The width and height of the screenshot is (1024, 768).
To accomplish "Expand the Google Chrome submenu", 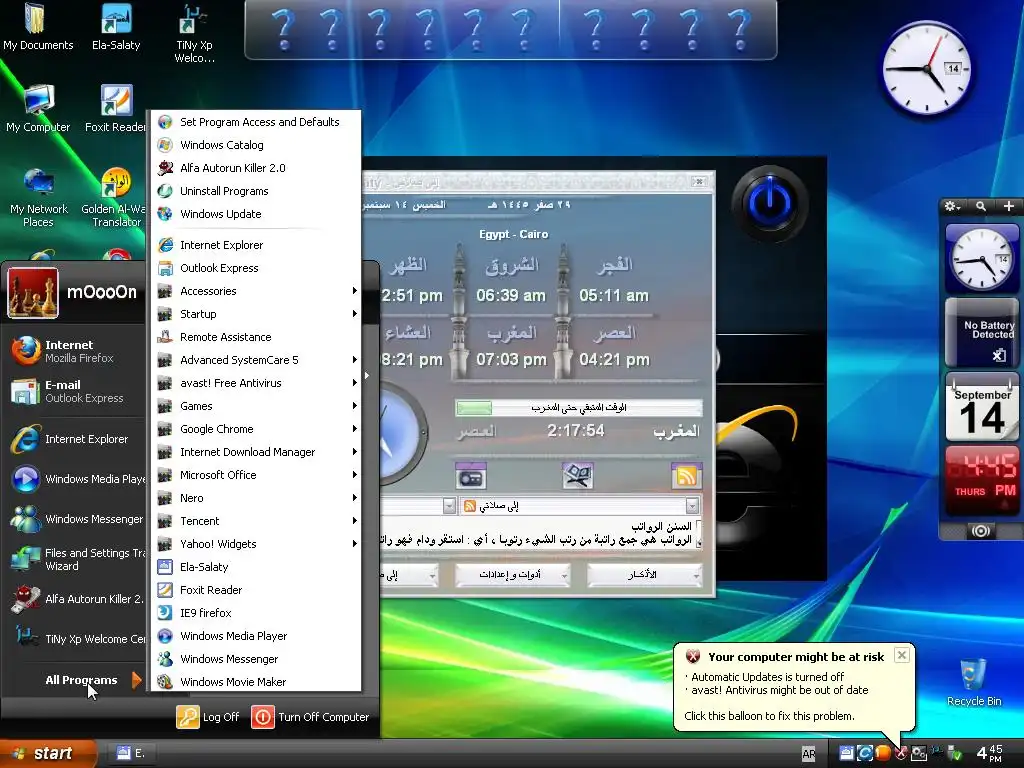I will 258,429.
